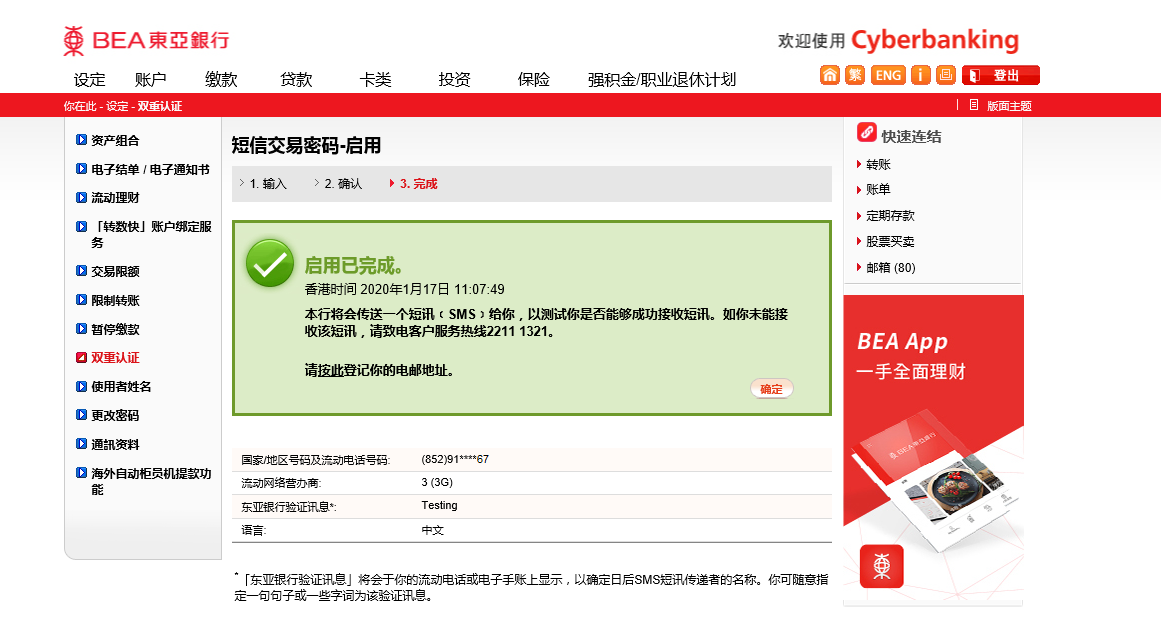Open 邮箱 (80) quick link
This screenshot has width=1161, height=619.
(x=890, y=267)
